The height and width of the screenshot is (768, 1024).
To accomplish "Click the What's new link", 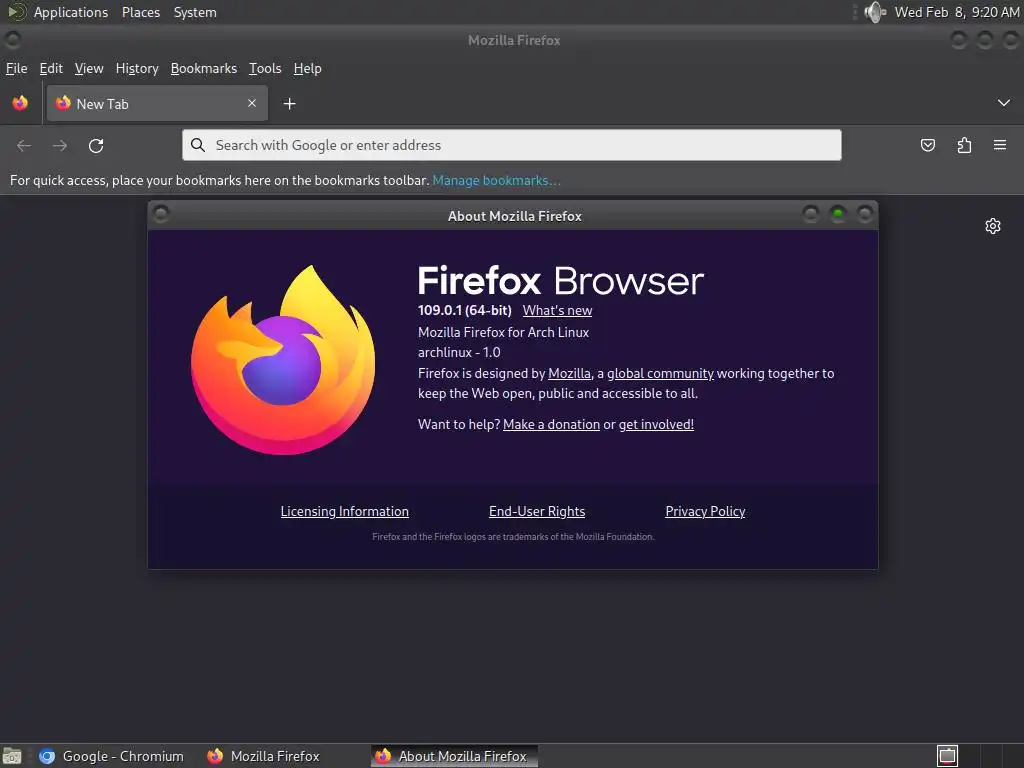I will coord(557,311).
